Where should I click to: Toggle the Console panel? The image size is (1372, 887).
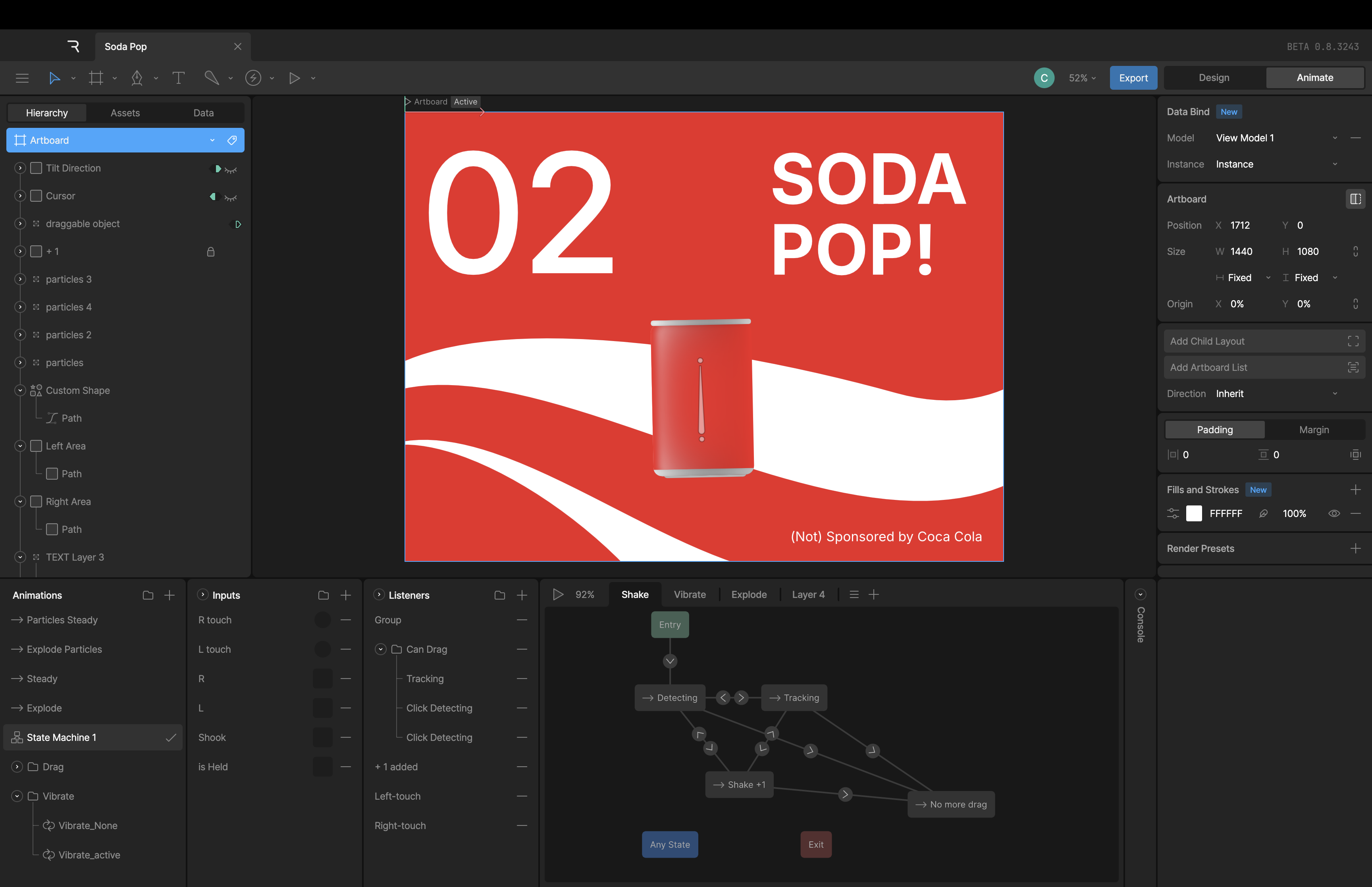click(x=1140, y=594)
